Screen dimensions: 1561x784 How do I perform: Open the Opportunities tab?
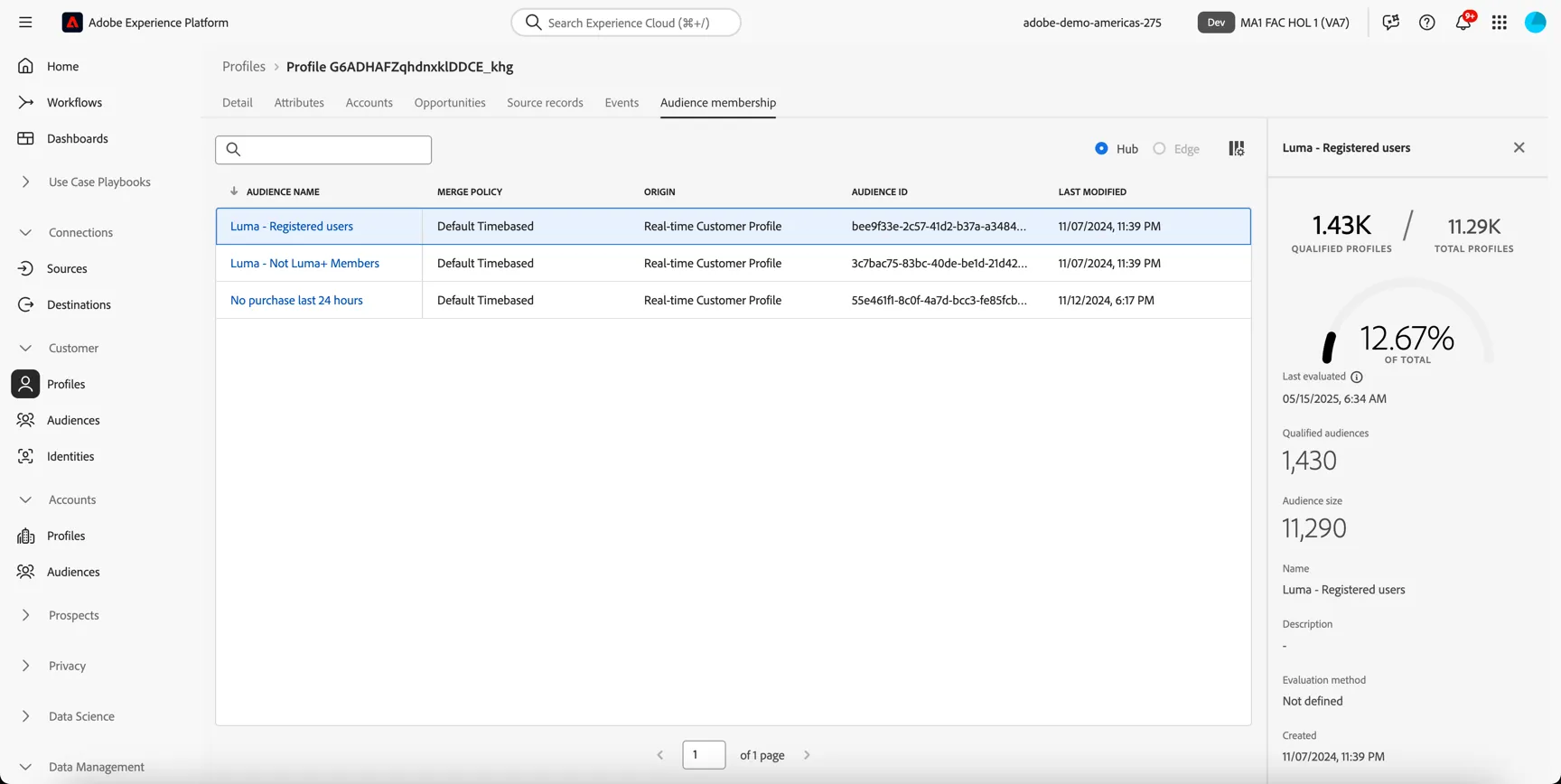click(x=450, y=102)
